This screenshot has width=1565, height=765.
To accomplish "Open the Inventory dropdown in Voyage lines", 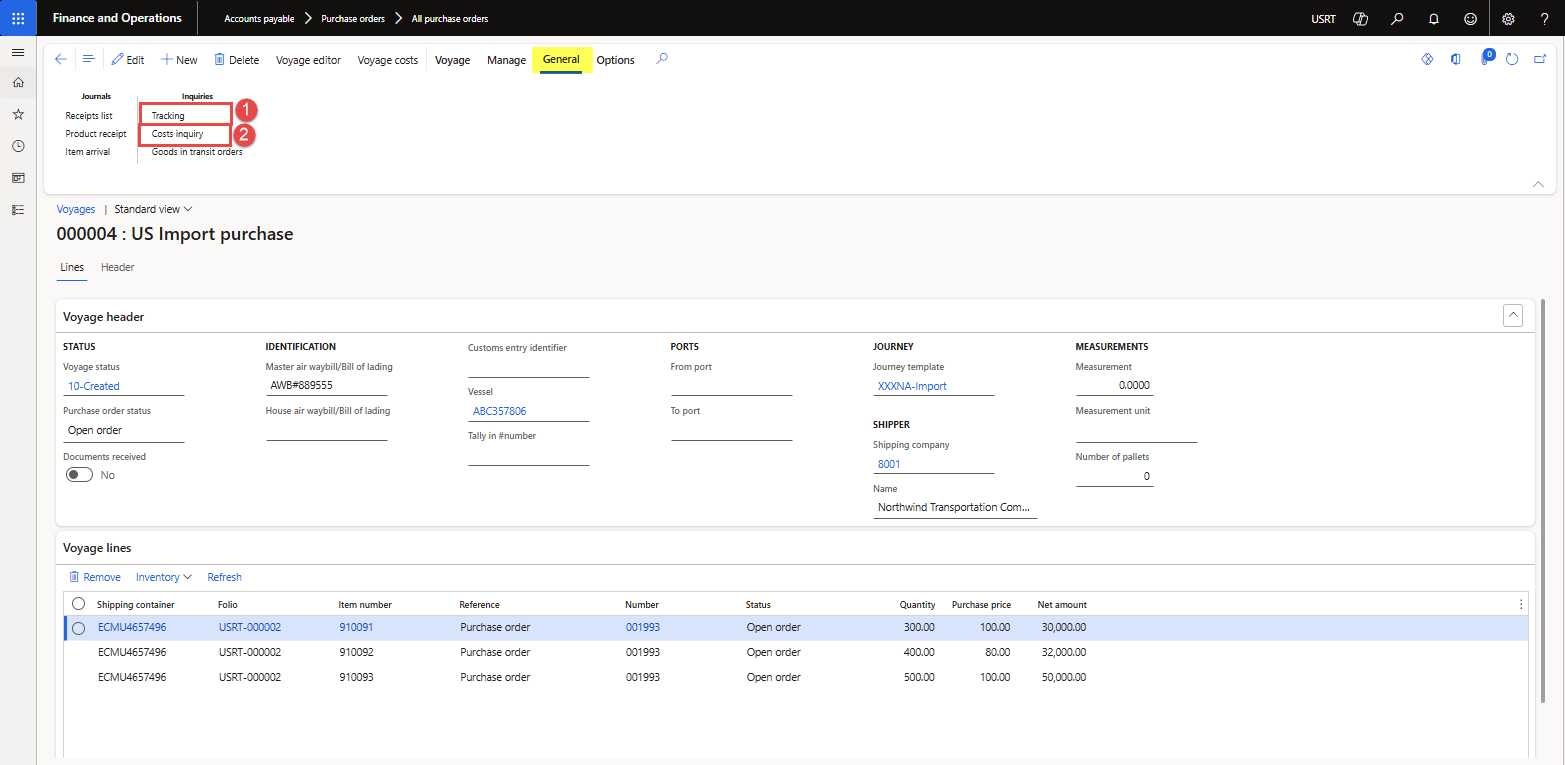I will point(164,577).
